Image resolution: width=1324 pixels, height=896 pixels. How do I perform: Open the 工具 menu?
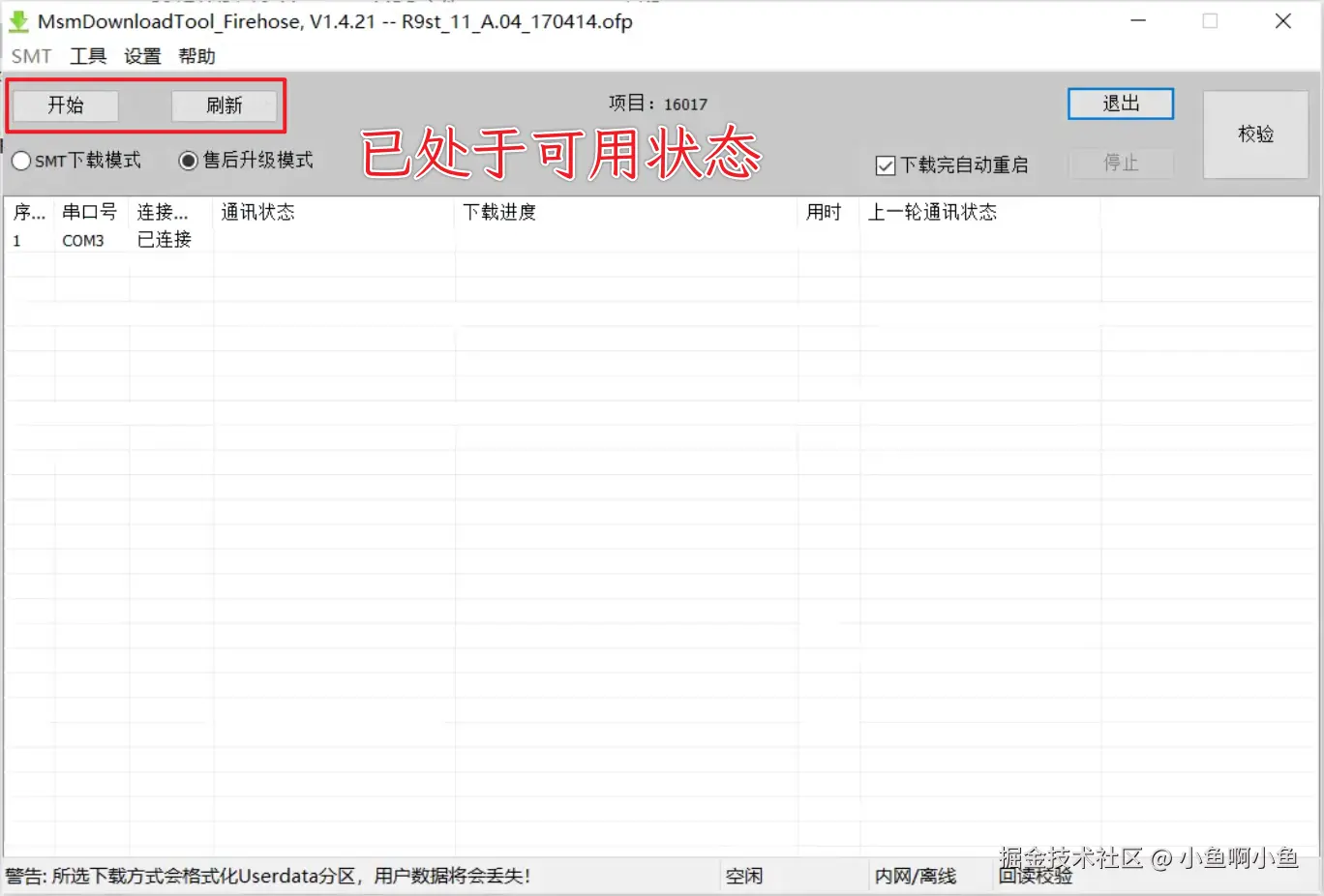pyautogui.click(x=88, y=56)
